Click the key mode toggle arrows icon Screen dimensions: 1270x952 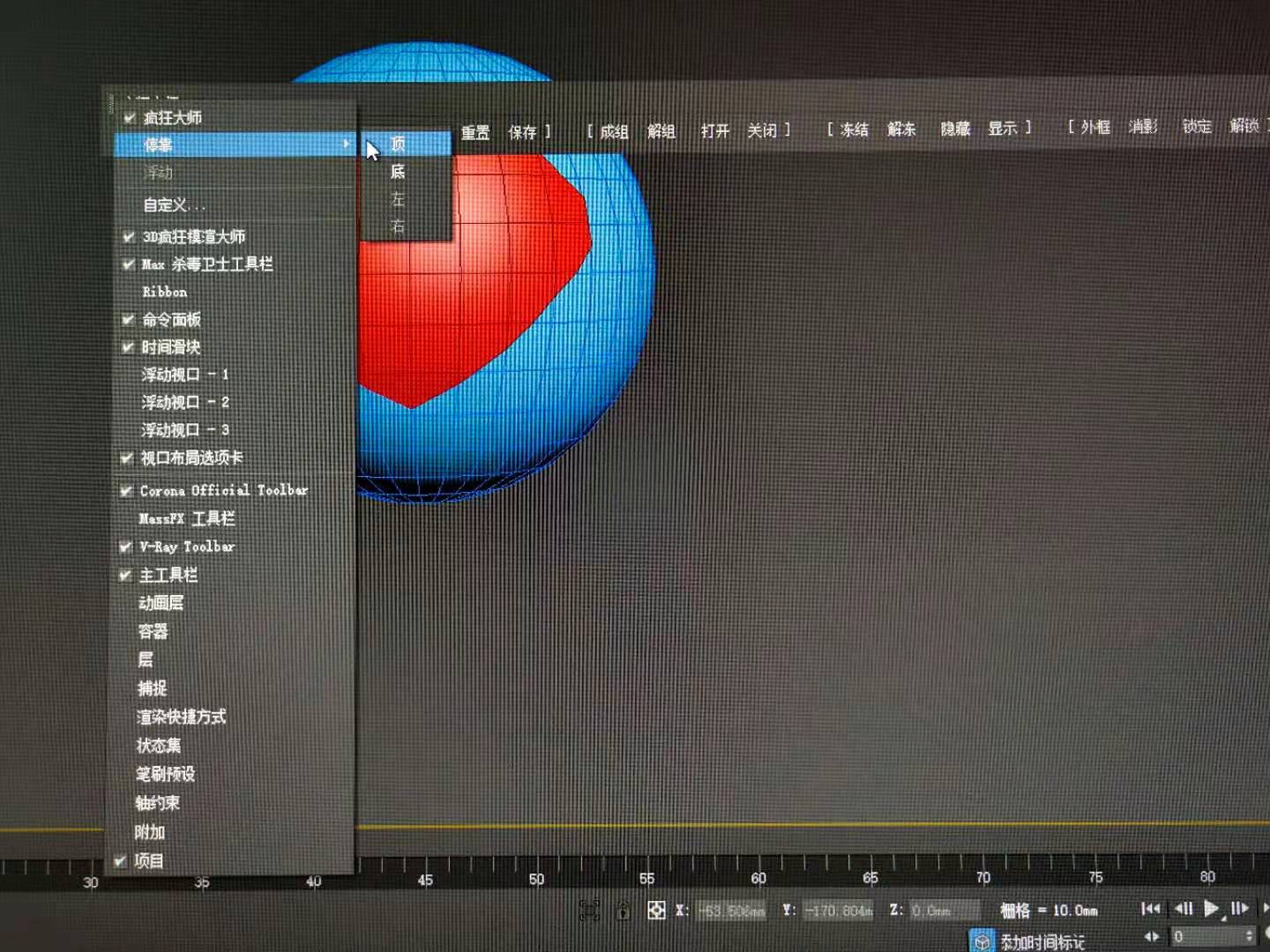tap(1152, 936)
